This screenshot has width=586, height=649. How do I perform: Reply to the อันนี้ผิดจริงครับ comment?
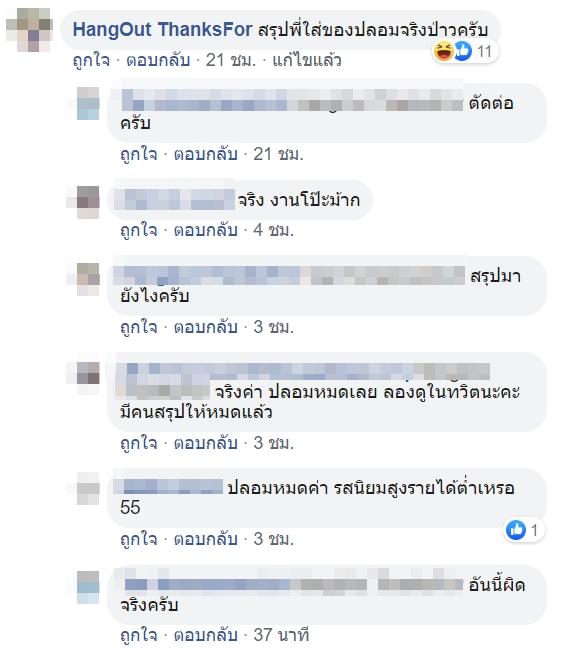(x=206, y=635)
